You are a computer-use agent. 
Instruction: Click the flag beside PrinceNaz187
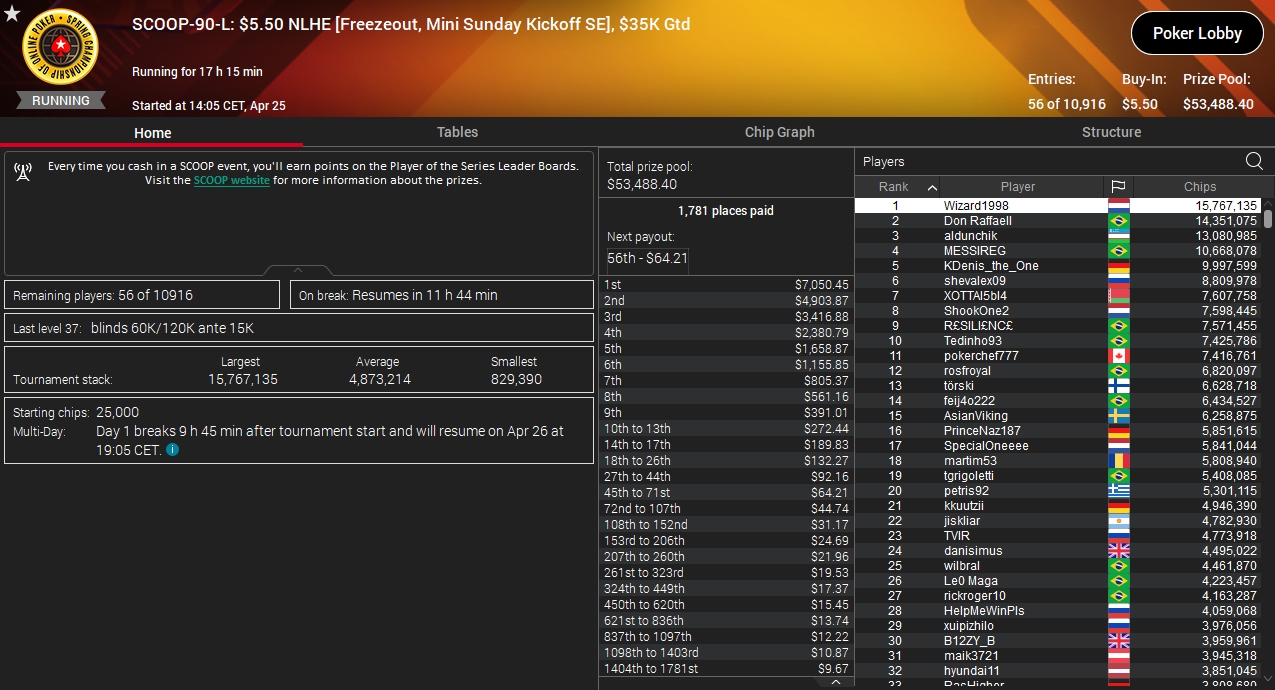(1118, 431)
